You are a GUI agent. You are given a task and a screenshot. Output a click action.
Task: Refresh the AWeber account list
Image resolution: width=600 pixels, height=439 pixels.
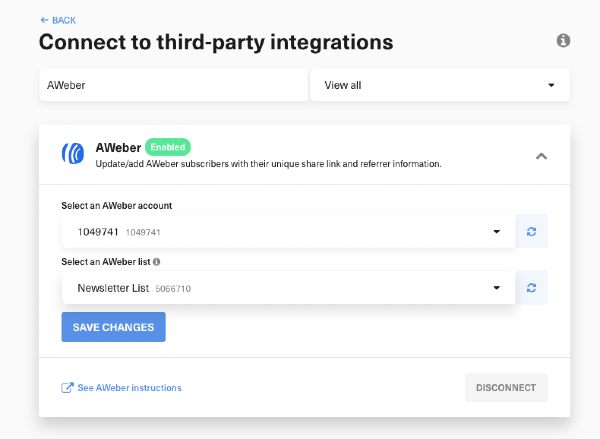point(531,232)
